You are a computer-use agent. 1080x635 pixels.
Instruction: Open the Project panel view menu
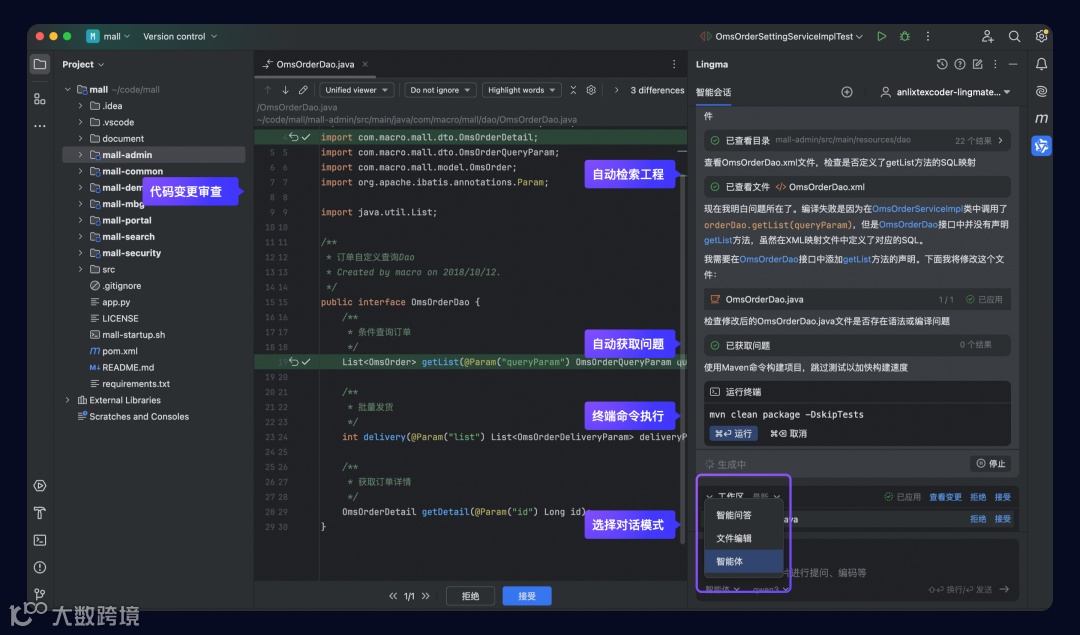(83, 64)
